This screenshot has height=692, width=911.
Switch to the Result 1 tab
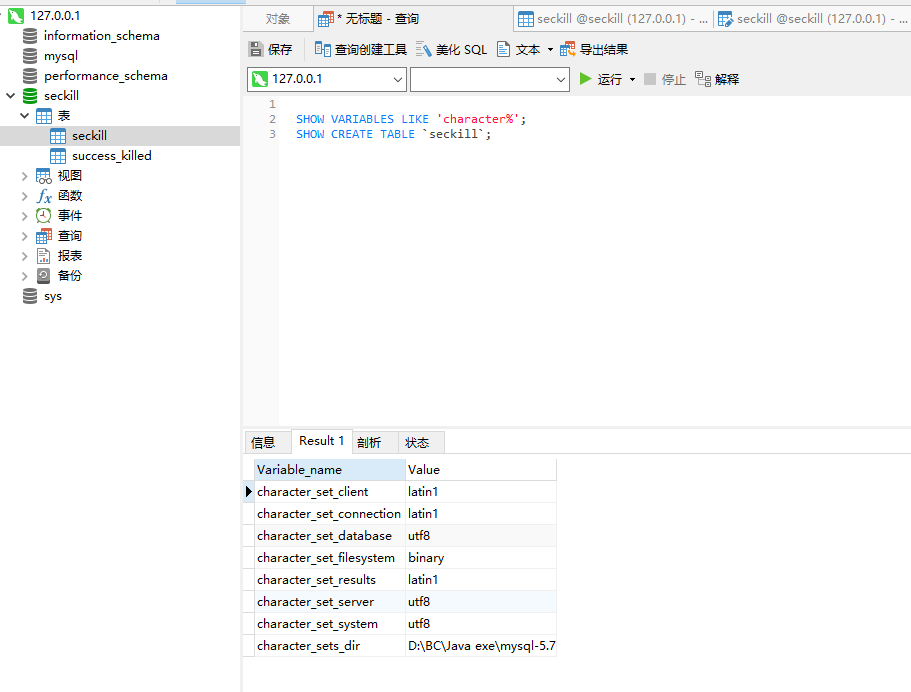click(321, 441)
